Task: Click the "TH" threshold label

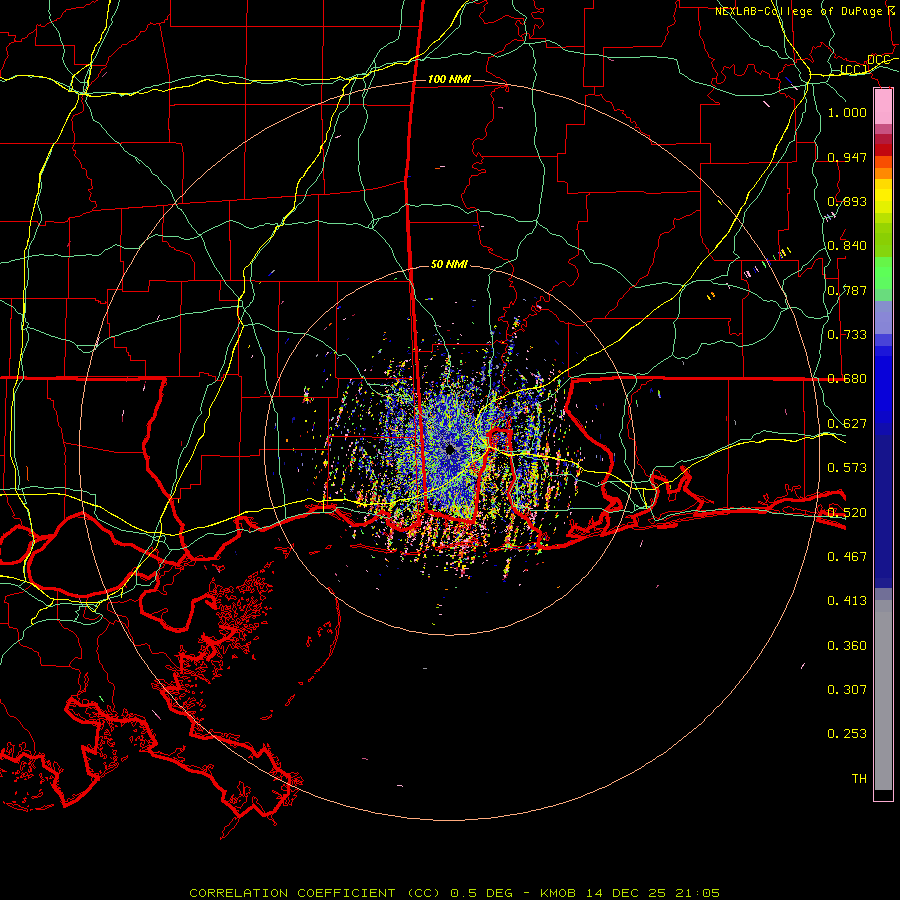Action: [x=859, y=778]
